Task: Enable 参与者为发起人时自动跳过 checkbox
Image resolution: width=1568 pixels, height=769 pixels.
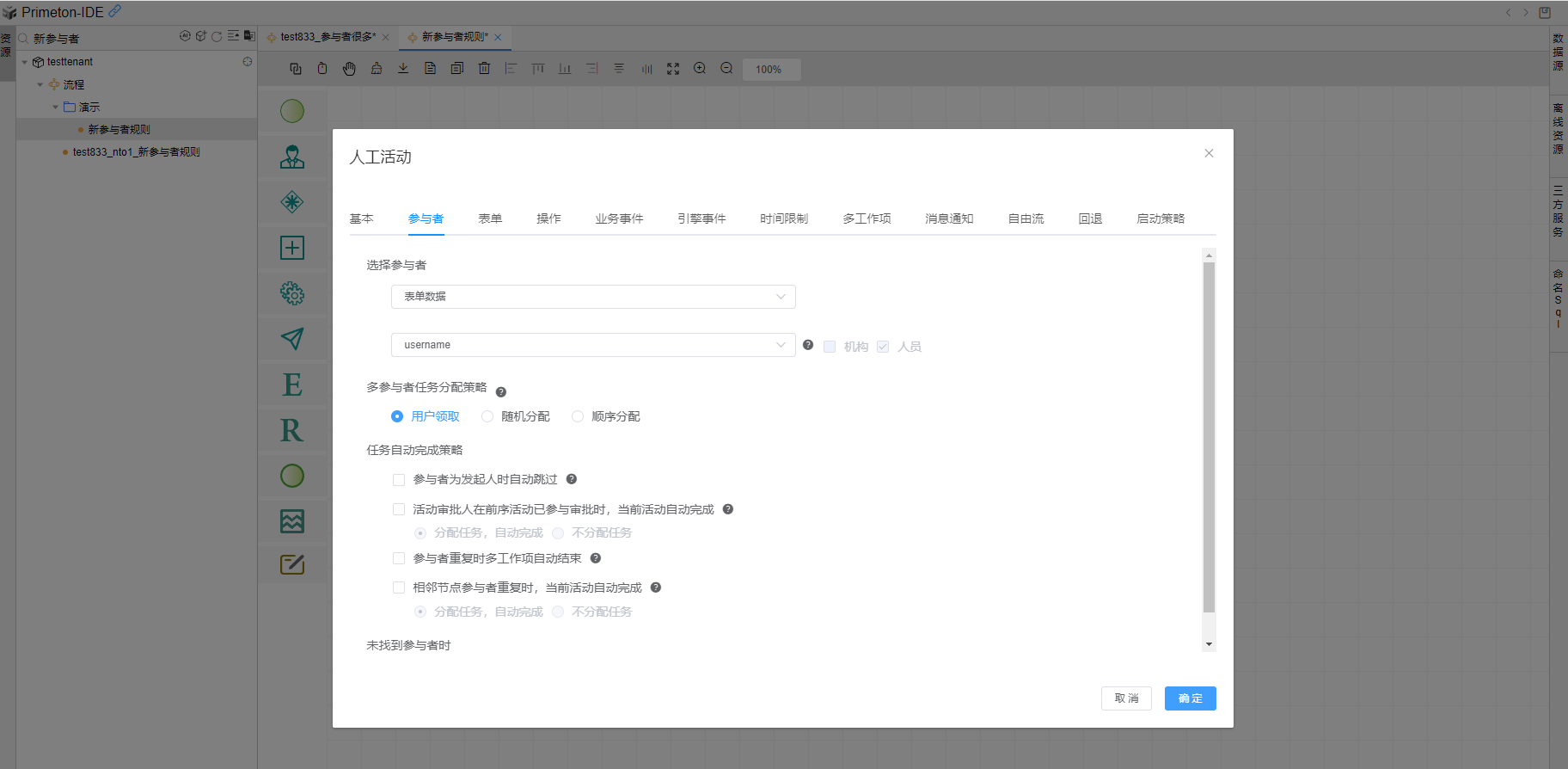Action: pos(399,480)
